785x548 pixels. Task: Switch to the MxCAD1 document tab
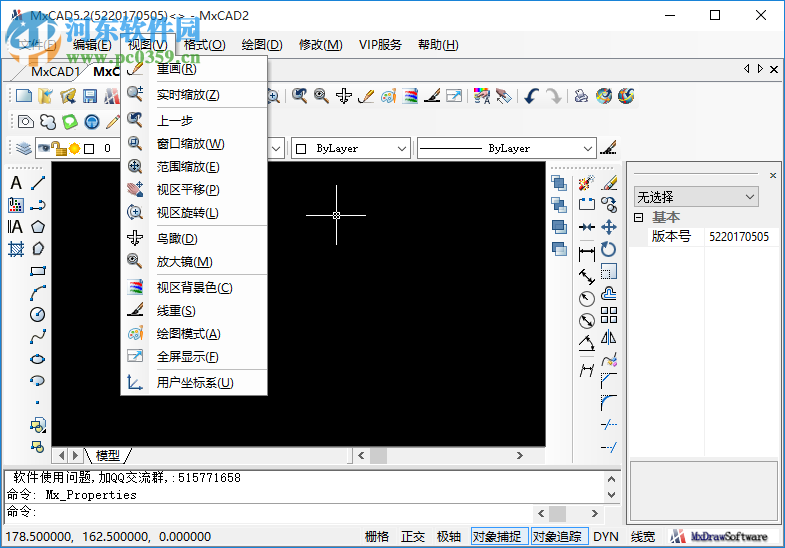55,72
